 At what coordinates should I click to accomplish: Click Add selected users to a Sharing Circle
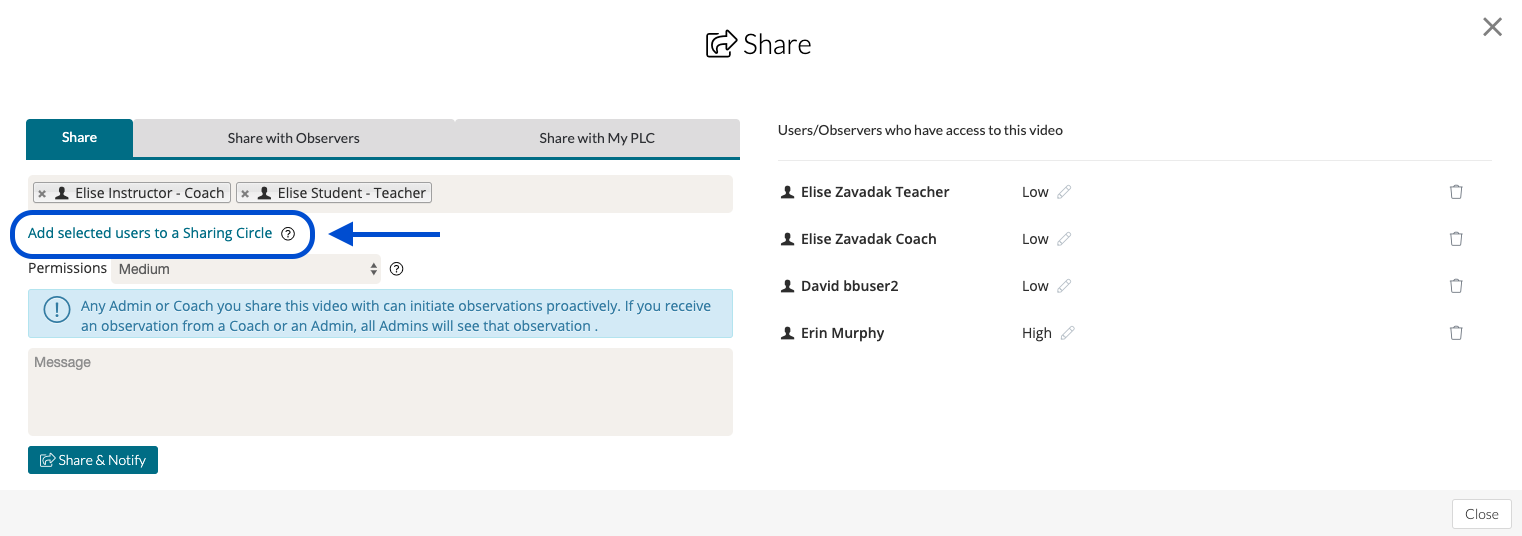click(x=150, y=233)
